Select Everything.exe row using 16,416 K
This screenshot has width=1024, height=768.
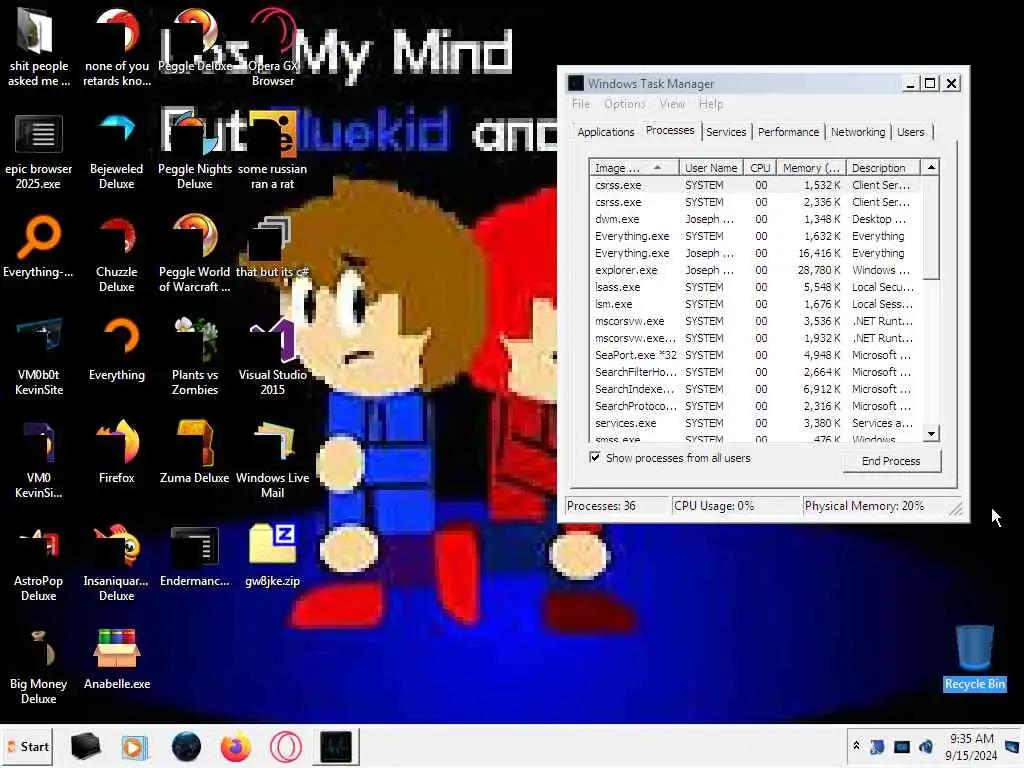[756, 253]
